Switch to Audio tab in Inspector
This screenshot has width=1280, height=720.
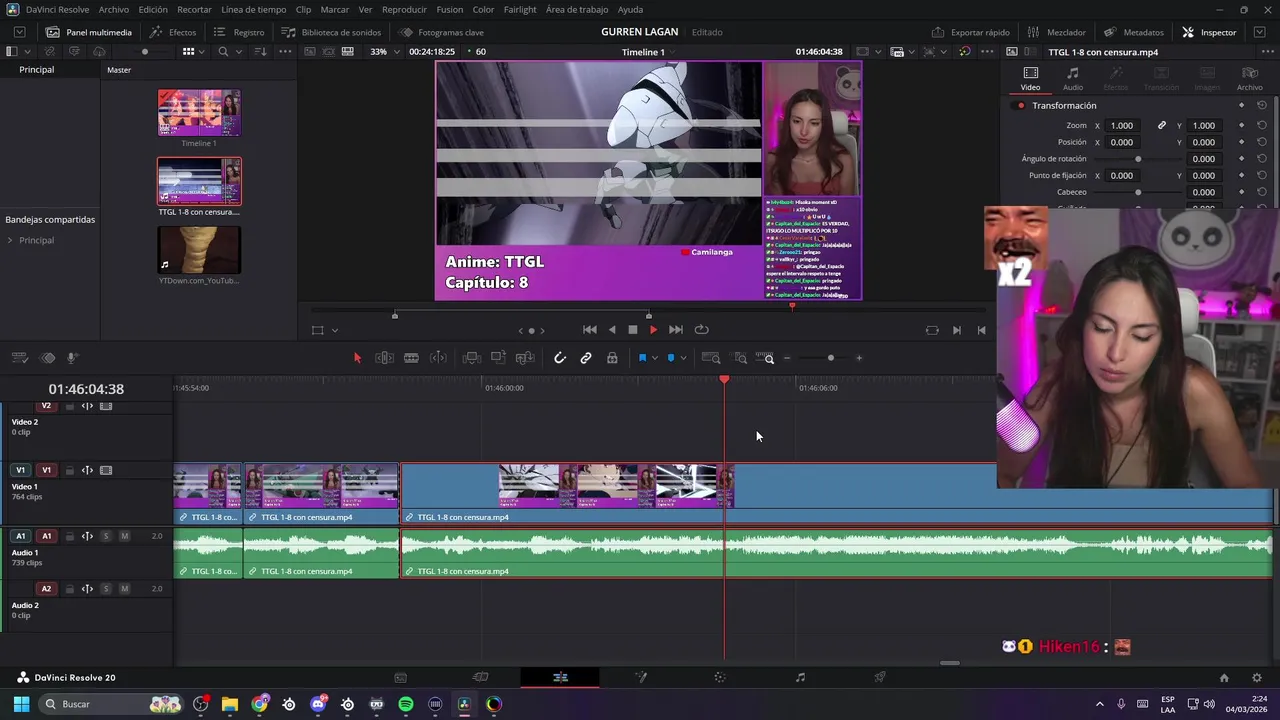tap(1072, 79)
